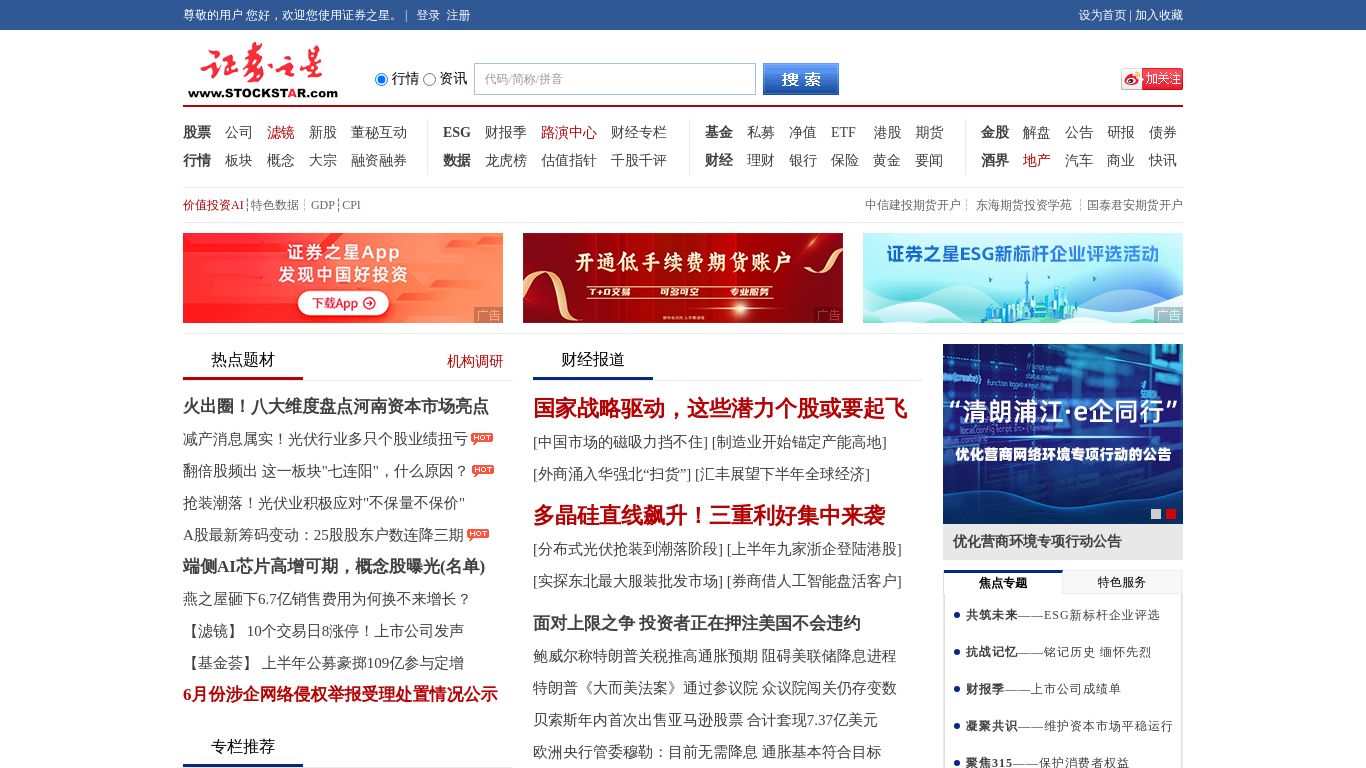Select the 热点题材 tab

(x=243, y=360)
